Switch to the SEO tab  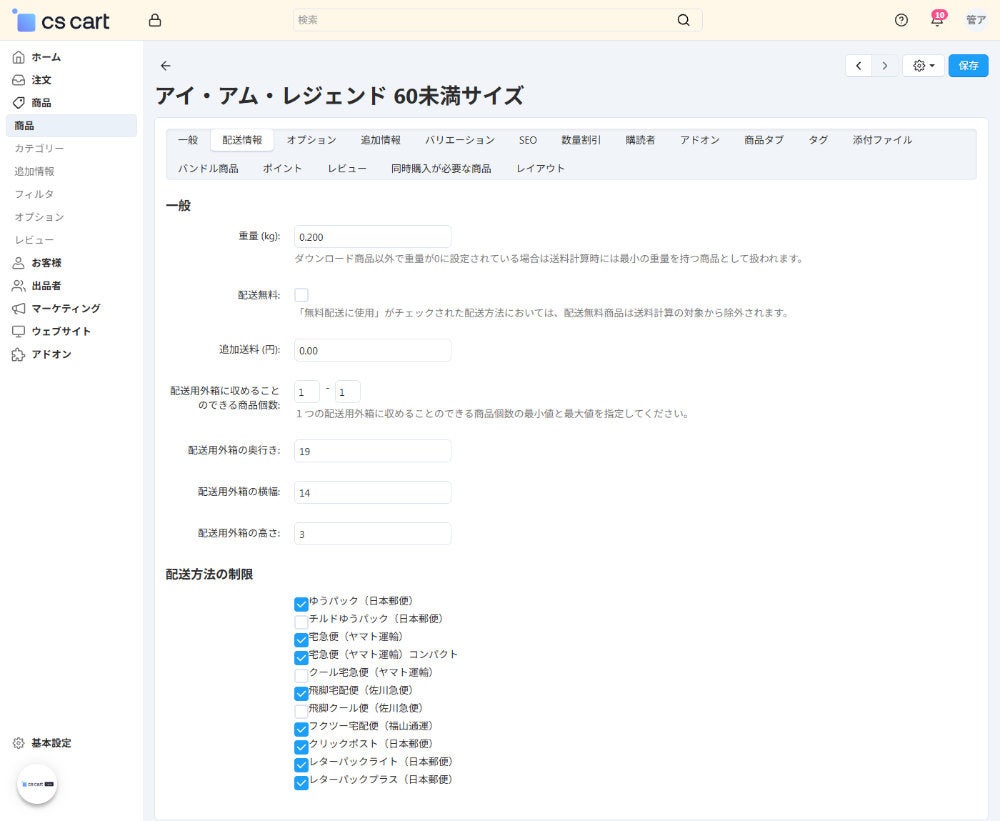[527, 140]
